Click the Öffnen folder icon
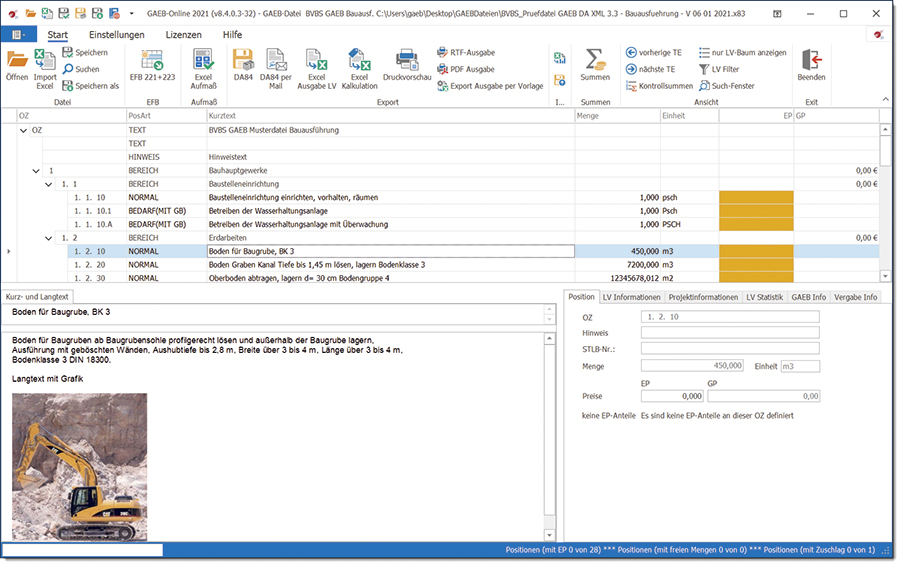900x565 pixels. 17,60
